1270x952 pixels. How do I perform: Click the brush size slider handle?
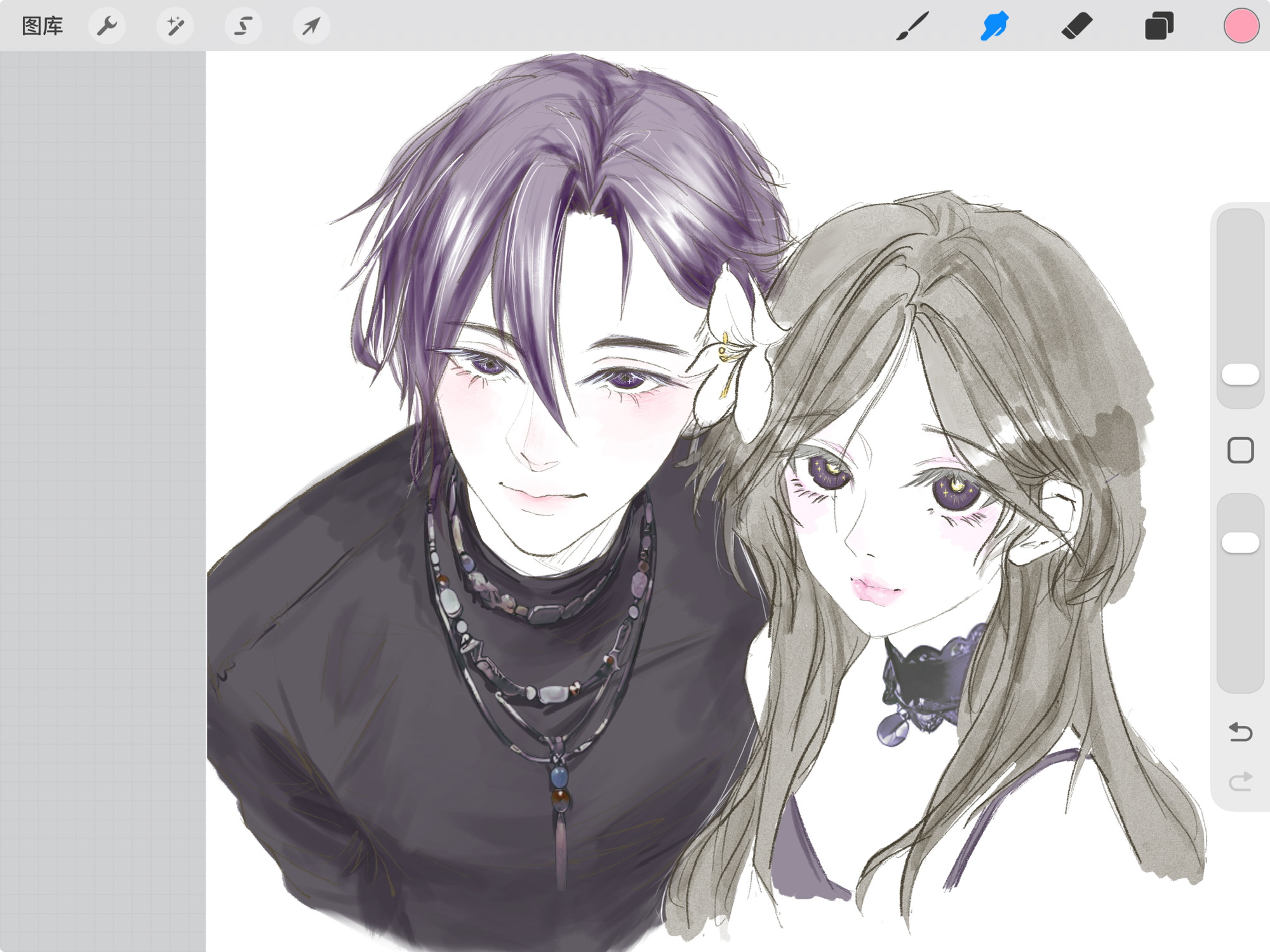[1240, 374]
